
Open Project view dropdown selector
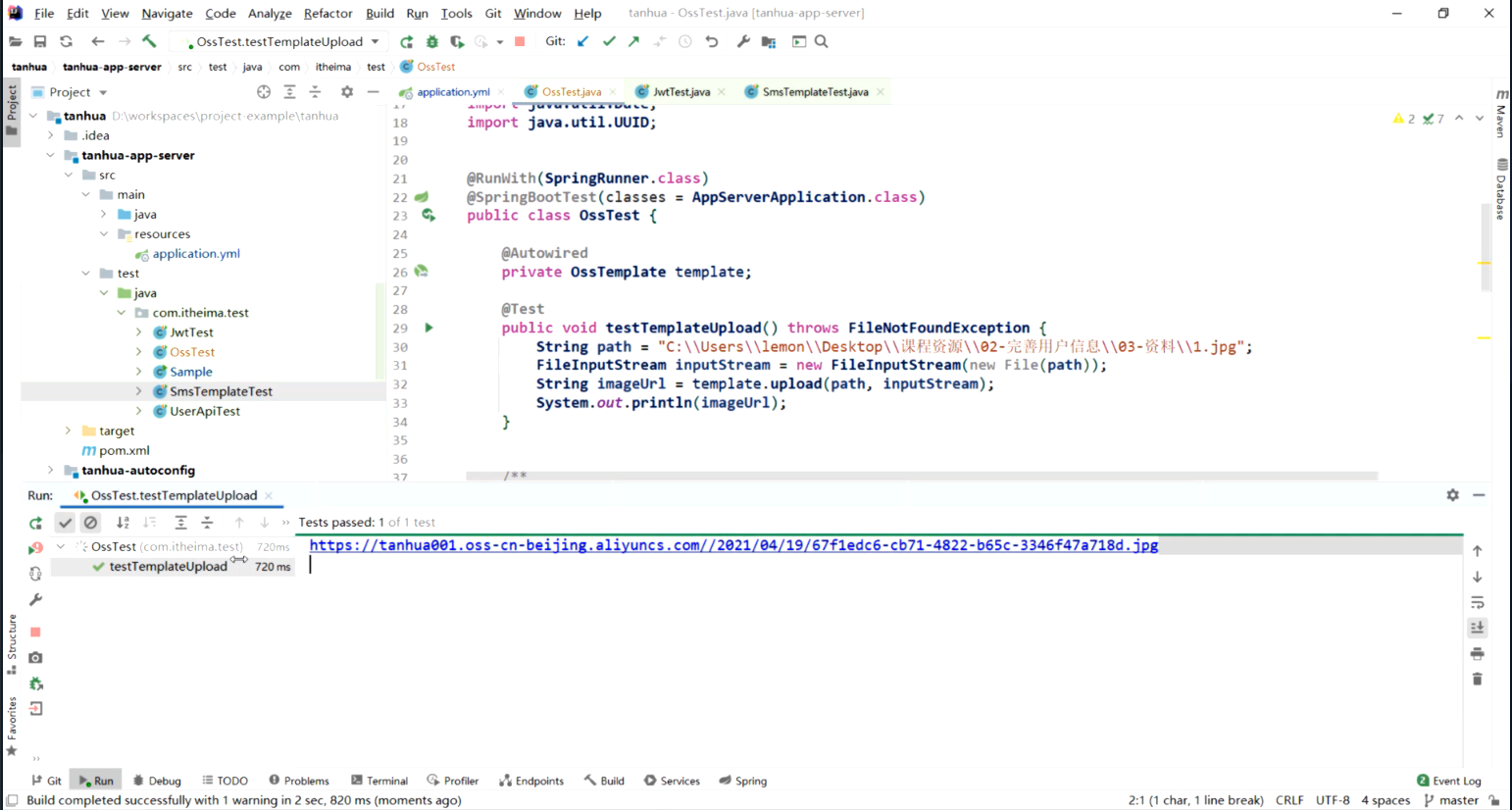click(x=77, y=91)
